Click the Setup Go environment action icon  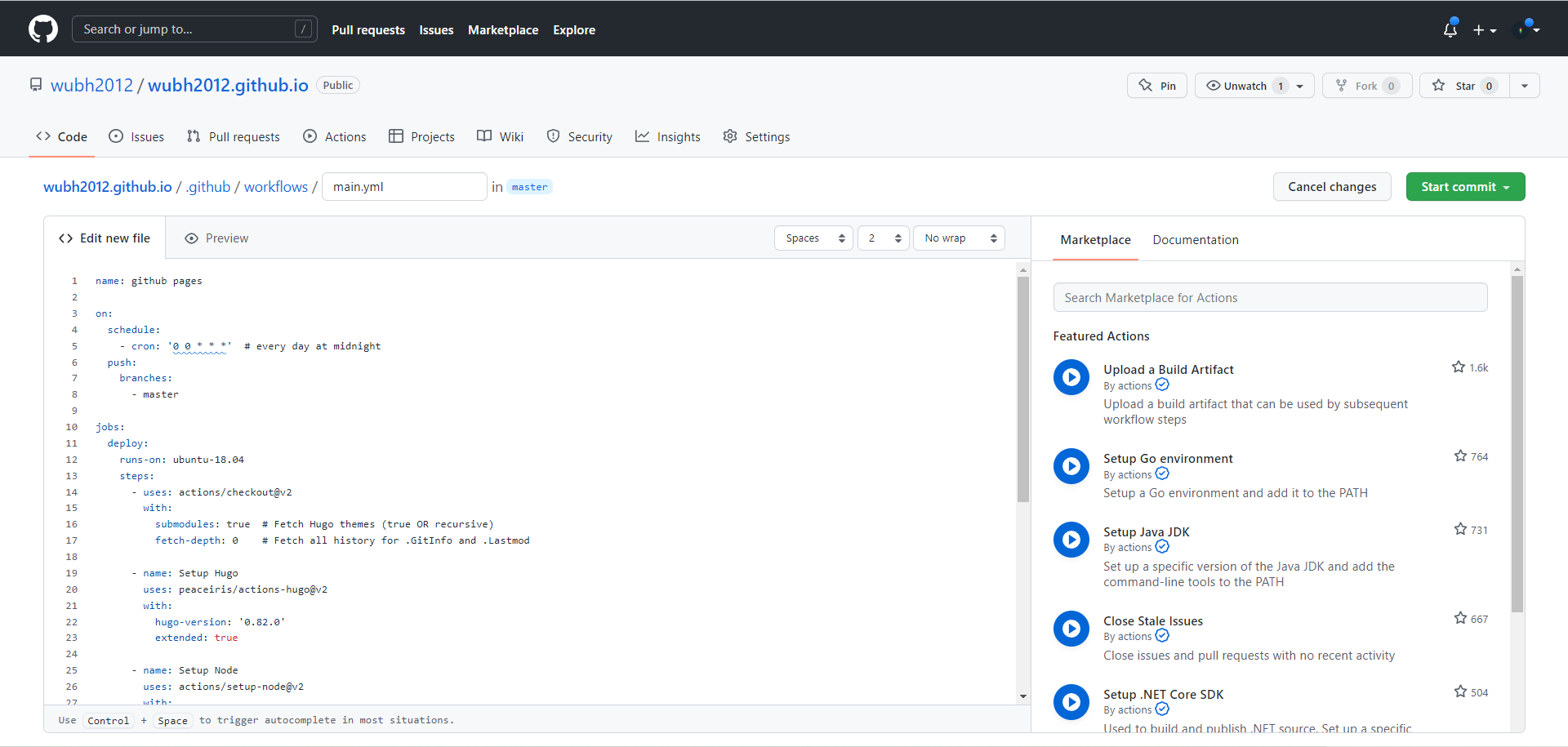(x=1071, y=466)
